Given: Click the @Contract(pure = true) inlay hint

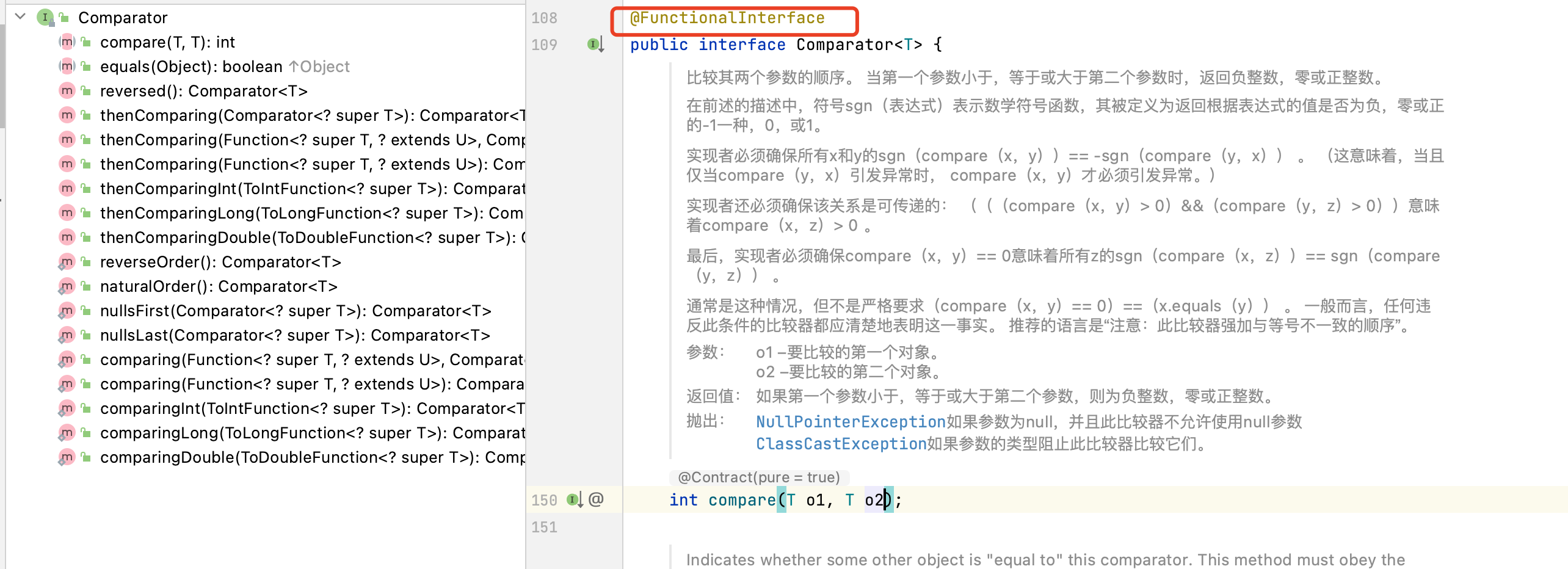Looking at the screenshot, I should point(758,477).
